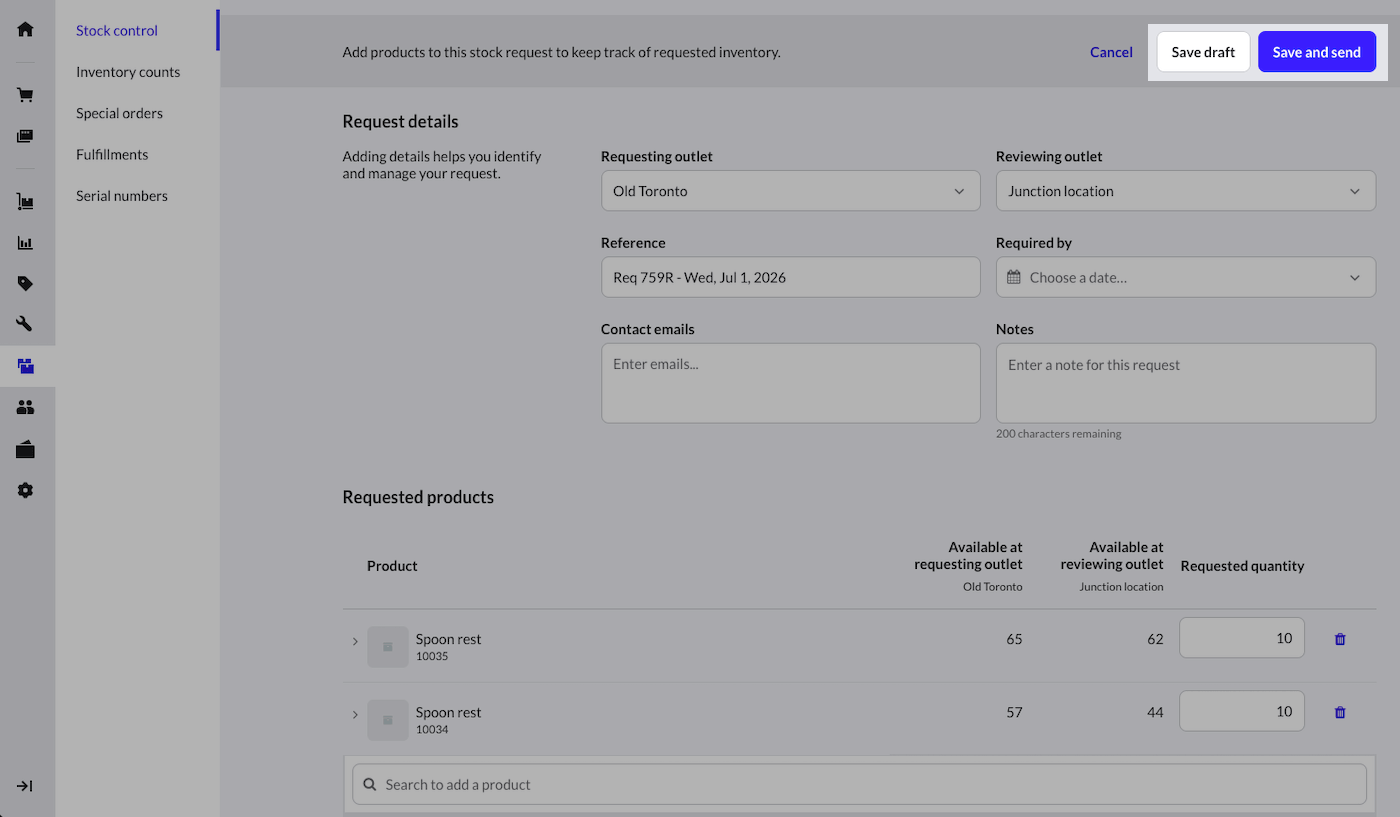Viewport: 1400px width, 817px height.
Task: Click the value 44 at reviewing outlet
Action: click(1155, 712)
